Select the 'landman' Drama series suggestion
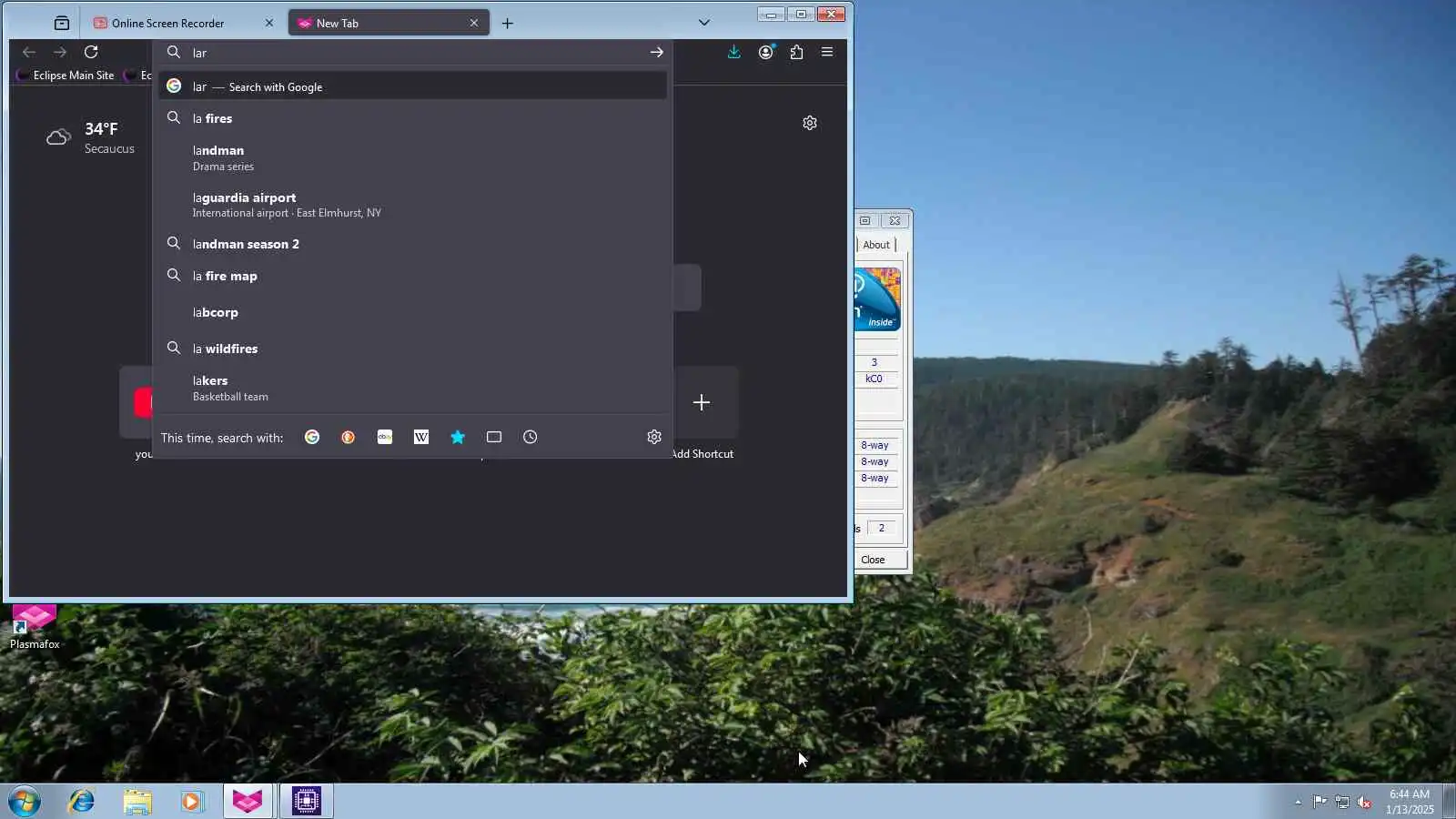This screenshot has height=819, width=1456. tap(412, 157)
